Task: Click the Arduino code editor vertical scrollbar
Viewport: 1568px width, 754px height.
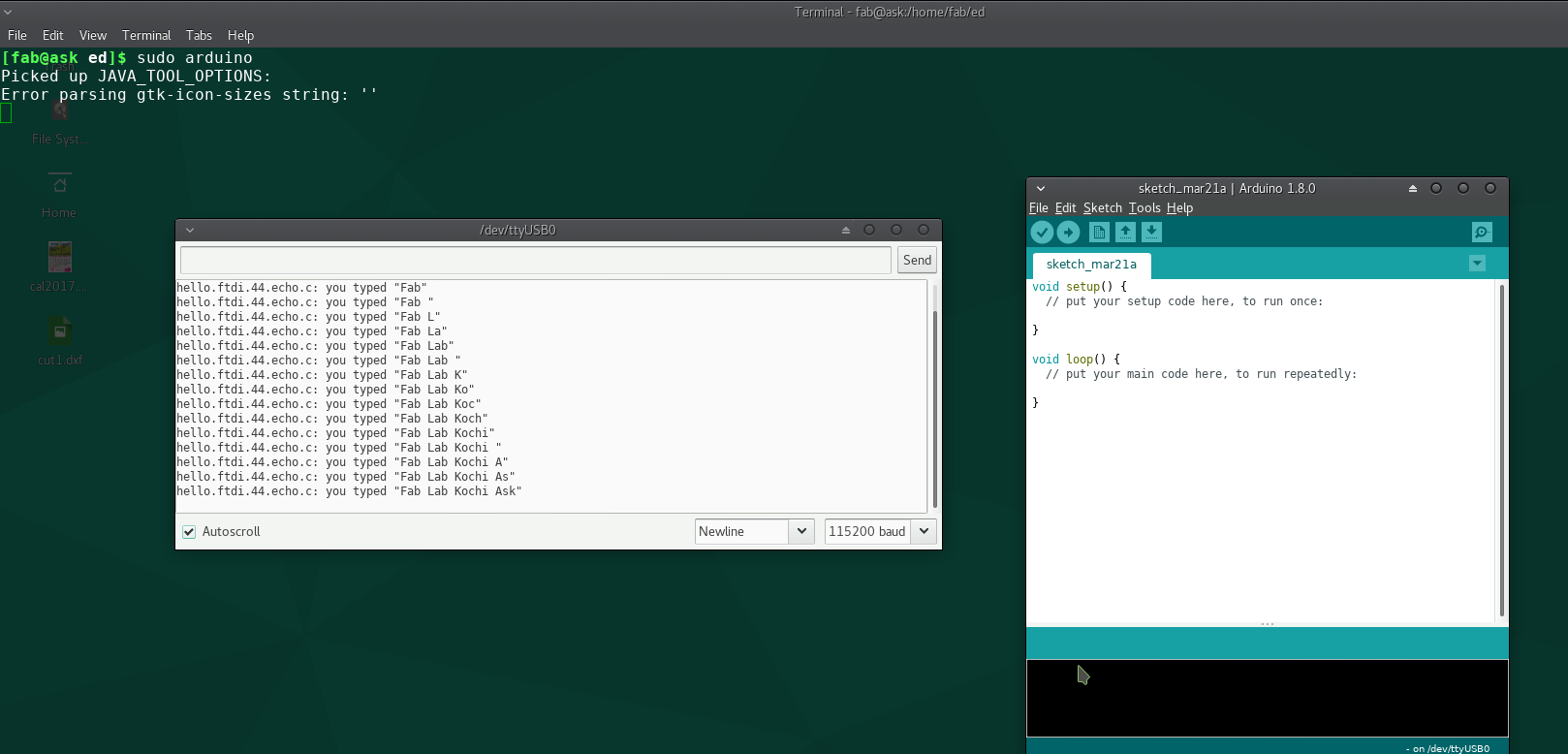Action: click(1501, 451)
